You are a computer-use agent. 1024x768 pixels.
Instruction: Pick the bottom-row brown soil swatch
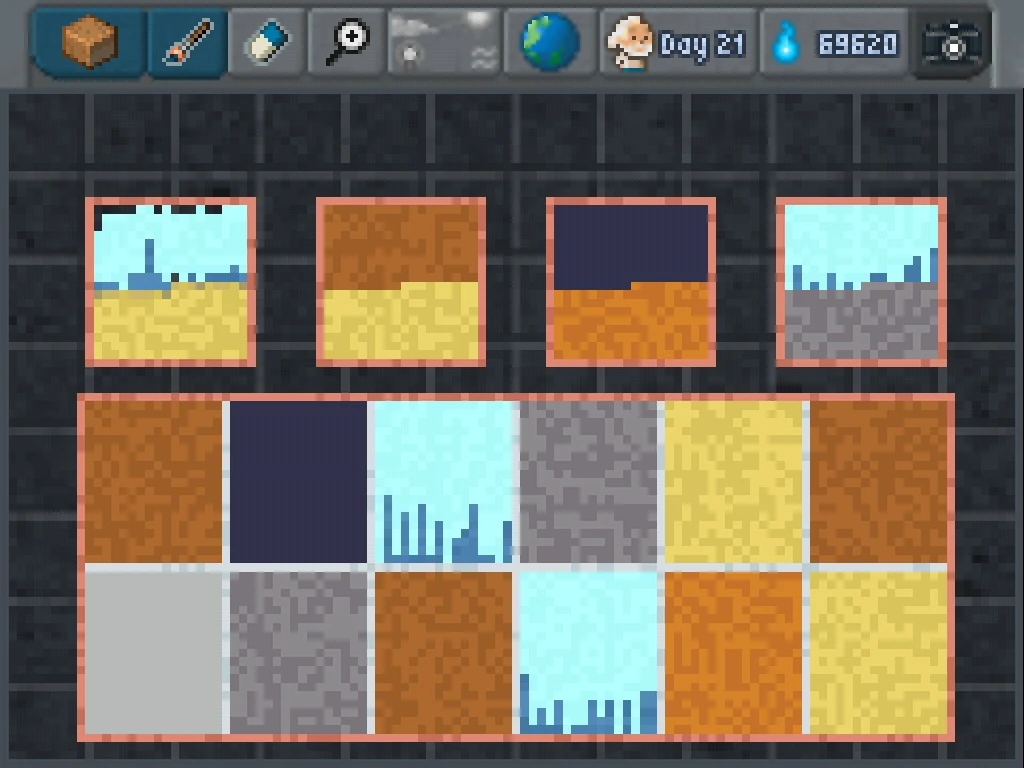point(443,653)
